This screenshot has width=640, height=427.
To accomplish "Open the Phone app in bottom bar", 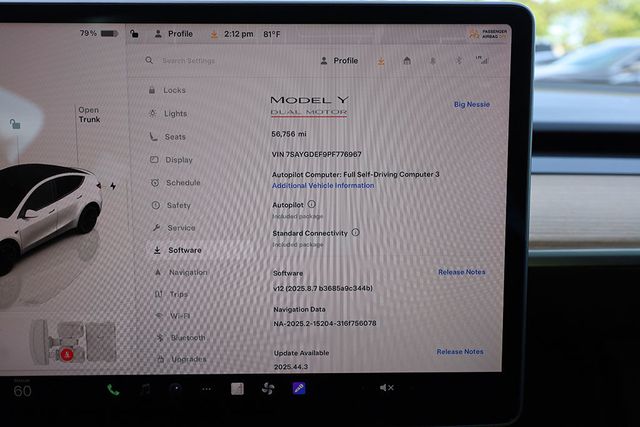I will [x=113, y=389].
